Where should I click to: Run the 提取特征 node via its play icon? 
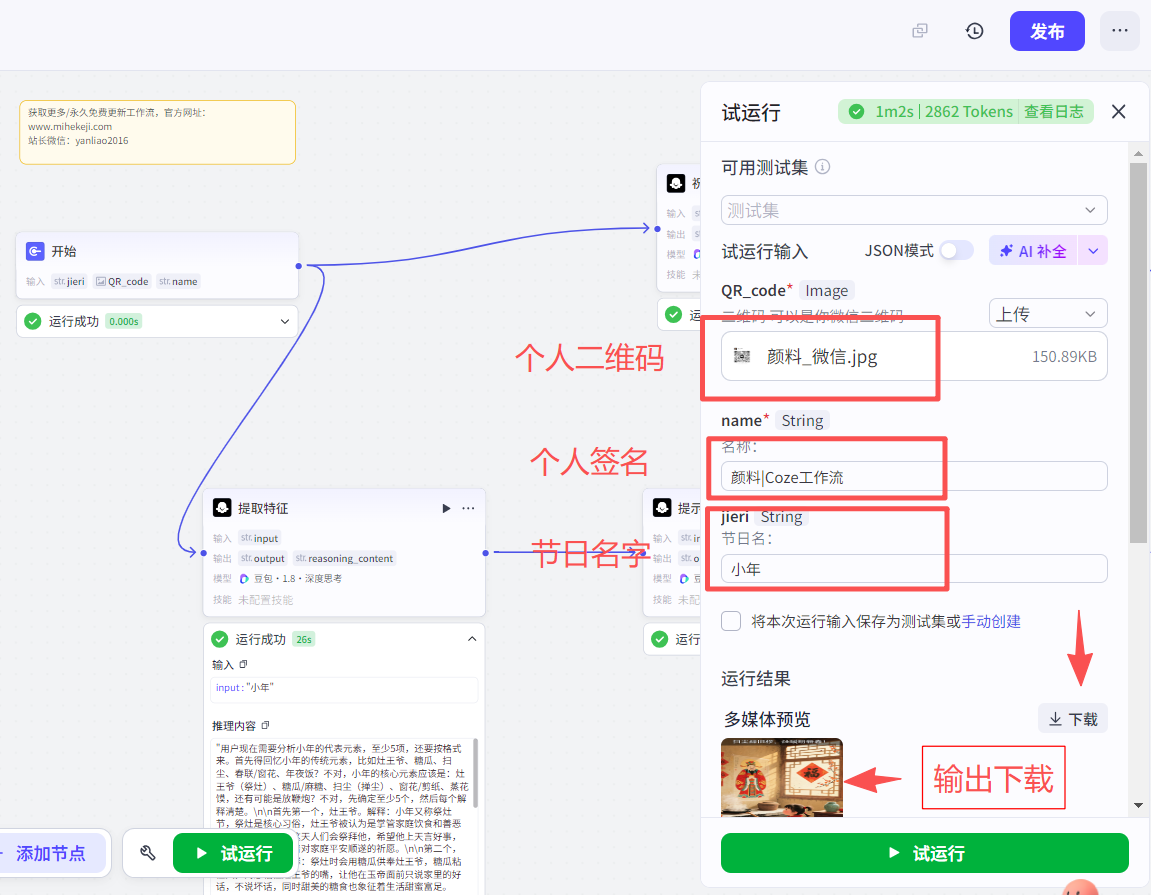(x=446, y=508)
